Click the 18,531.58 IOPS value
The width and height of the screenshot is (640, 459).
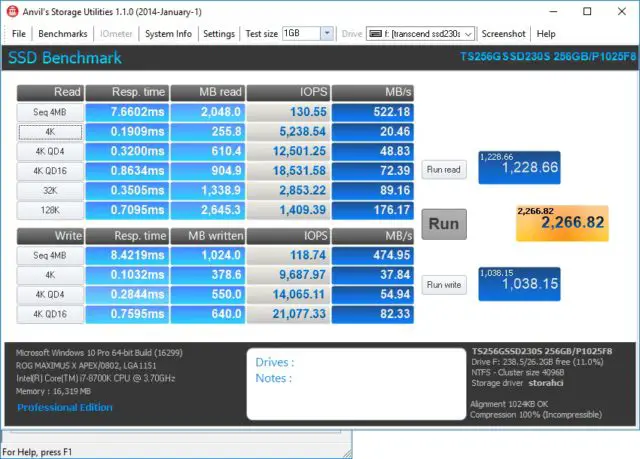[x=288, y=171]
